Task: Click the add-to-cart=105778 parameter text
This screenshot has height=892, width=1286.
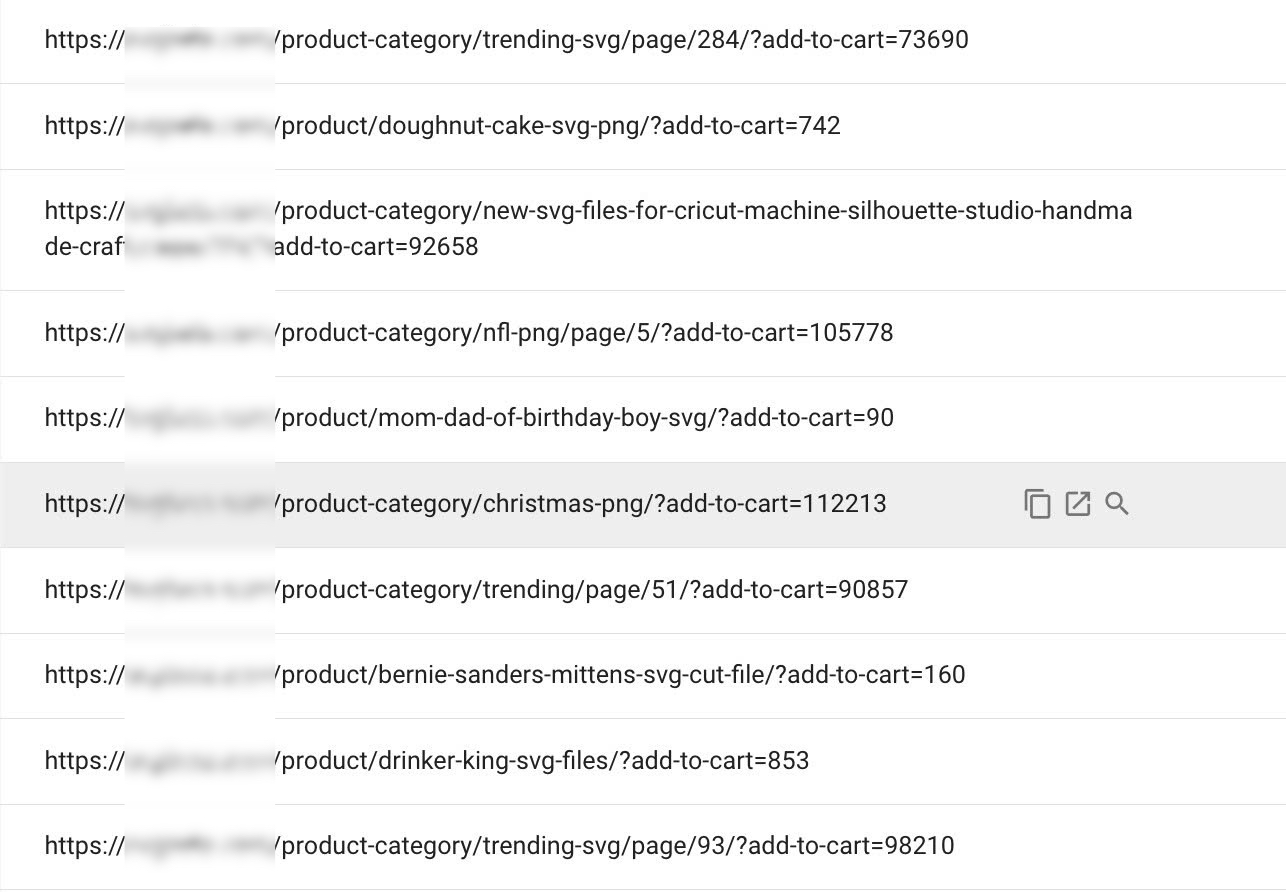Action: pos(782,333)
